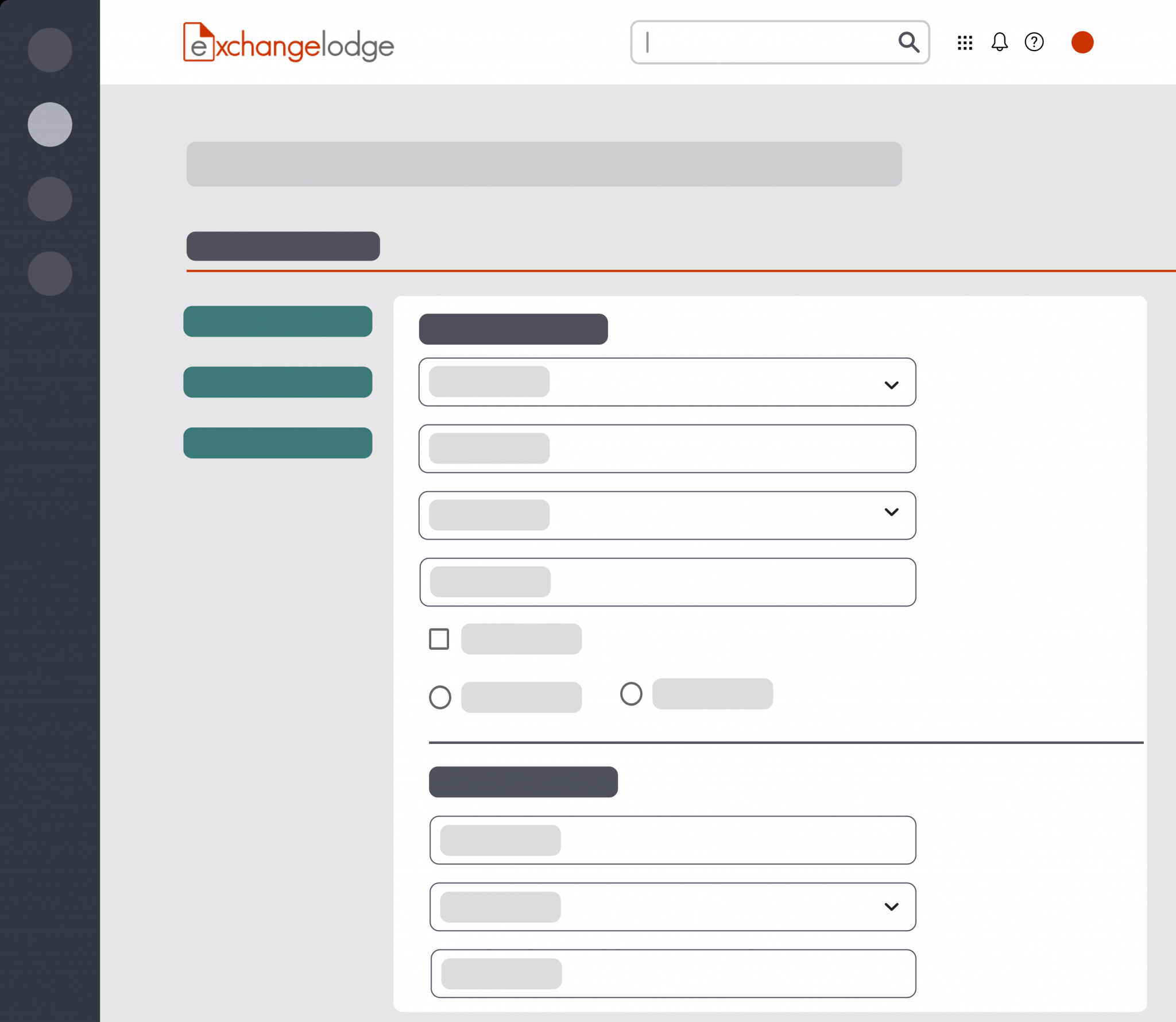Select the topmost sidebar navigation icon
The width and height of the screenshot is (1176, 1022).
[x=49, y=49]
